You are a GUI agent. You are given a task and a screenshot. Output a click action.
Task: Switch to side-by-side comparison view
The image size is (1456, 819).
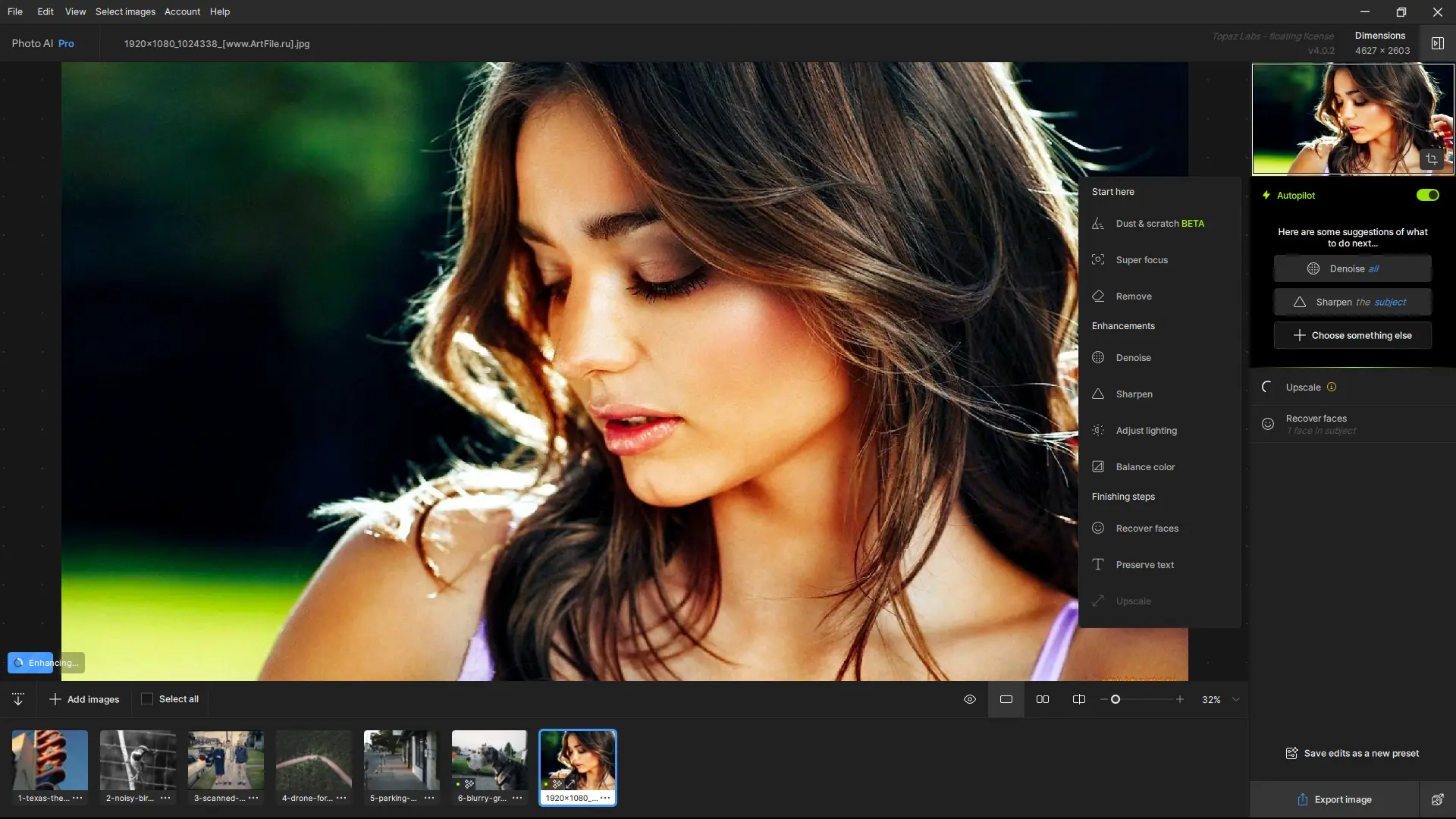click(1043, 699)
